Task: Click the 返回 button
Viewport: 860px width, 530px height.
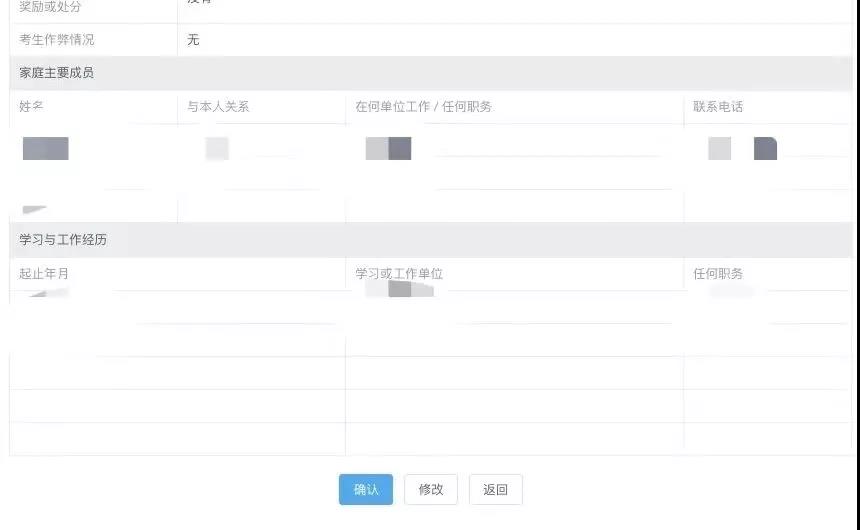Action: [x=495, y=489]
